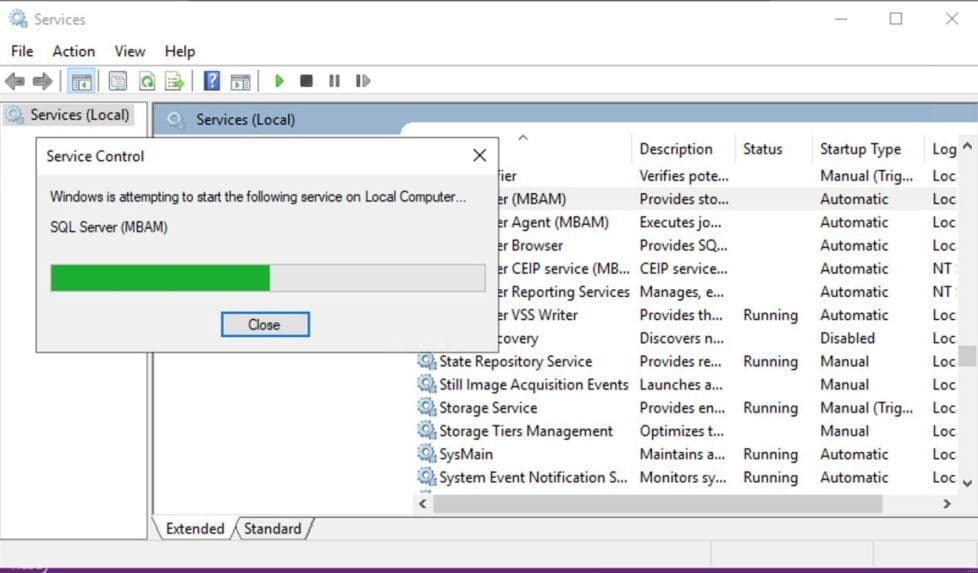Close the Service Control dialog with X
The image size is (978, 573).
point(480,155)
